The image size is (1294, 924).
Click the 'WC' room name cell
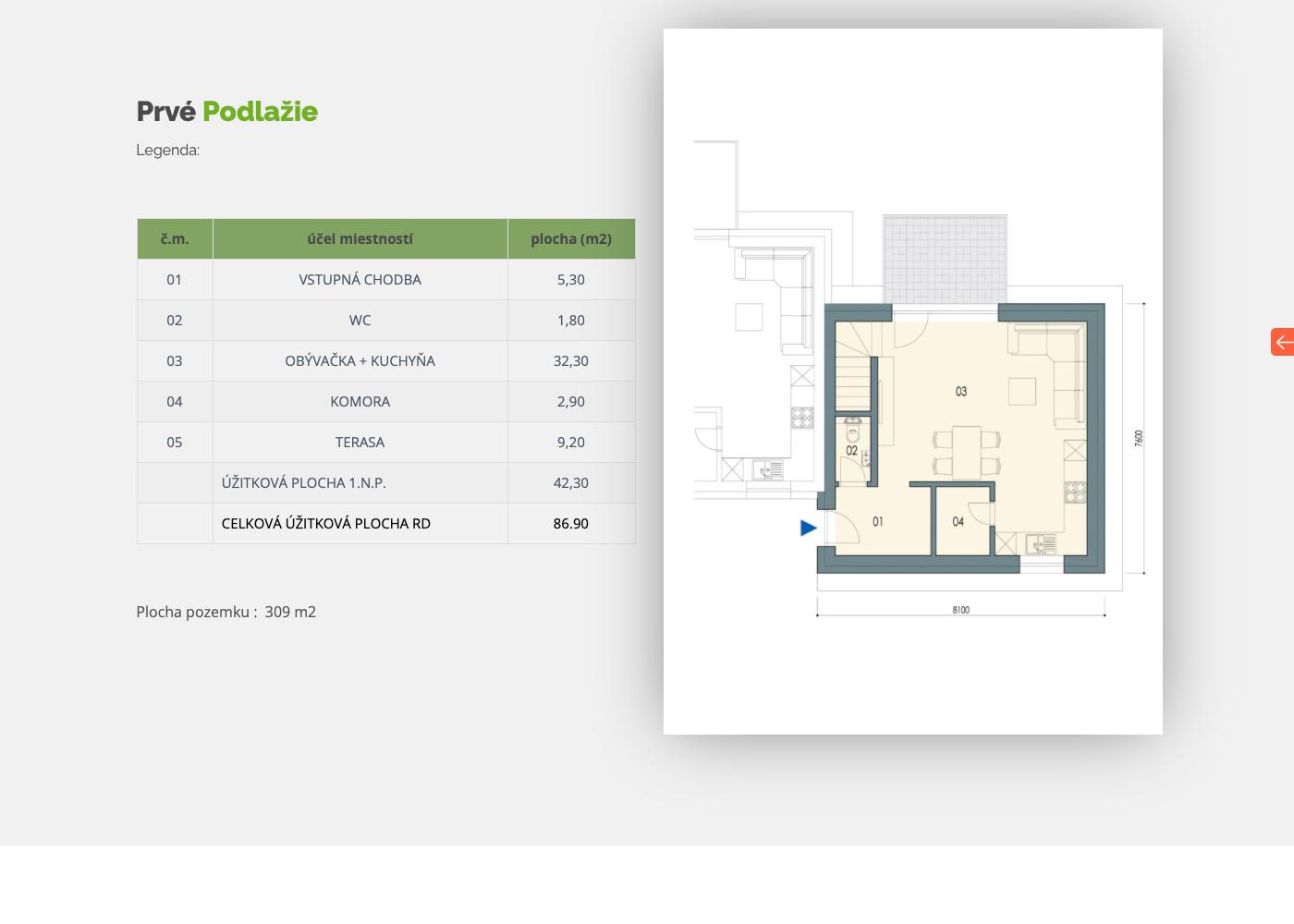pos(360,320)
